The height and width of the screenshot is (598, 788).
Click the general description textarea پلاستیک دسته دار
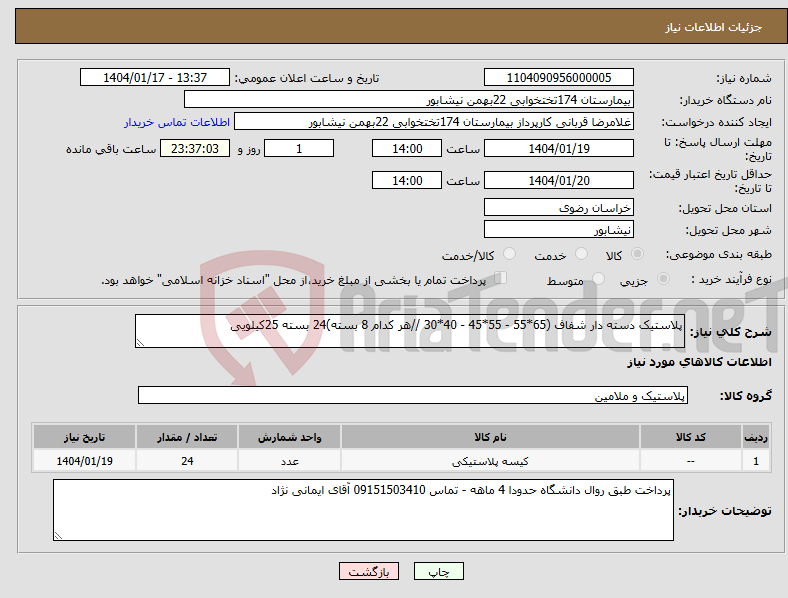(410, 331)
